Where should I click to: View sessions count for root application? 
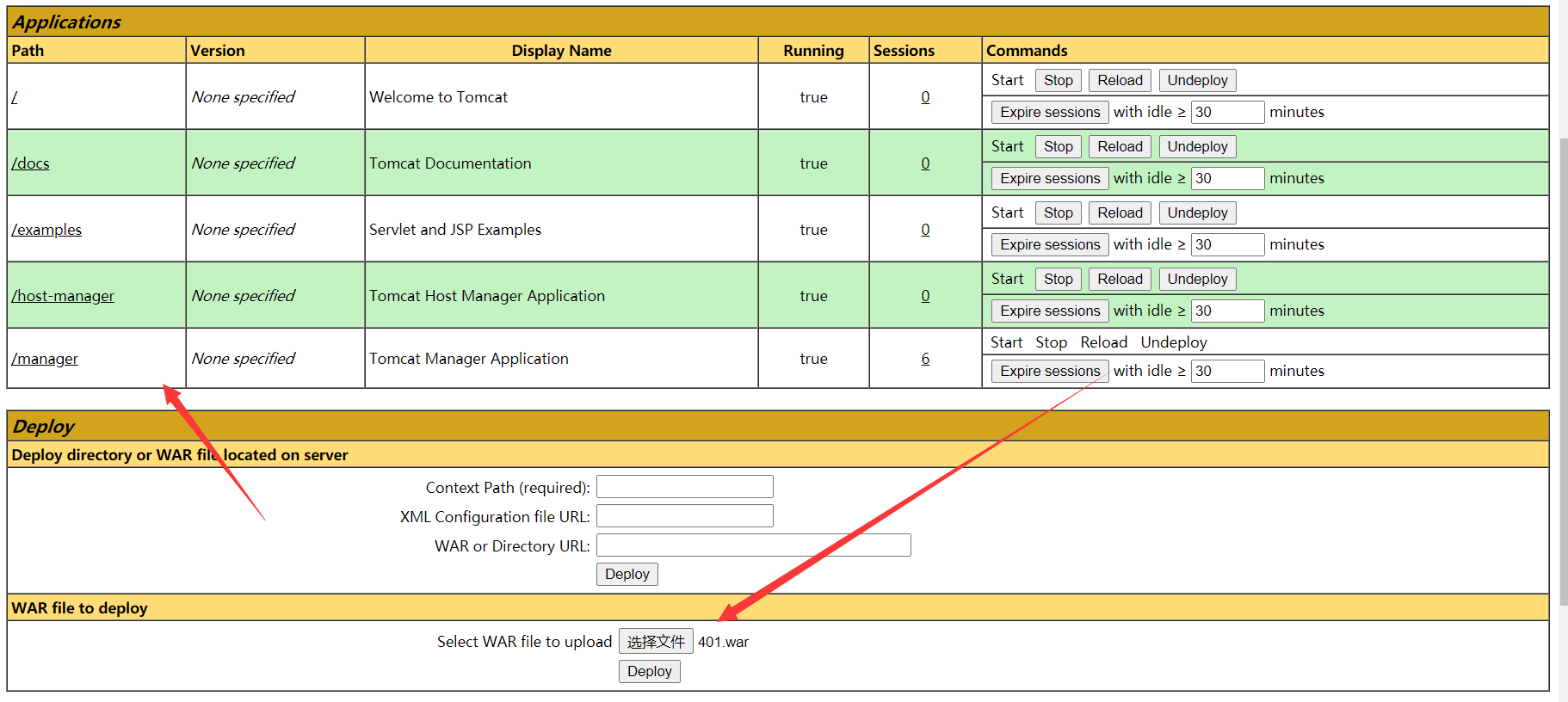925,97
